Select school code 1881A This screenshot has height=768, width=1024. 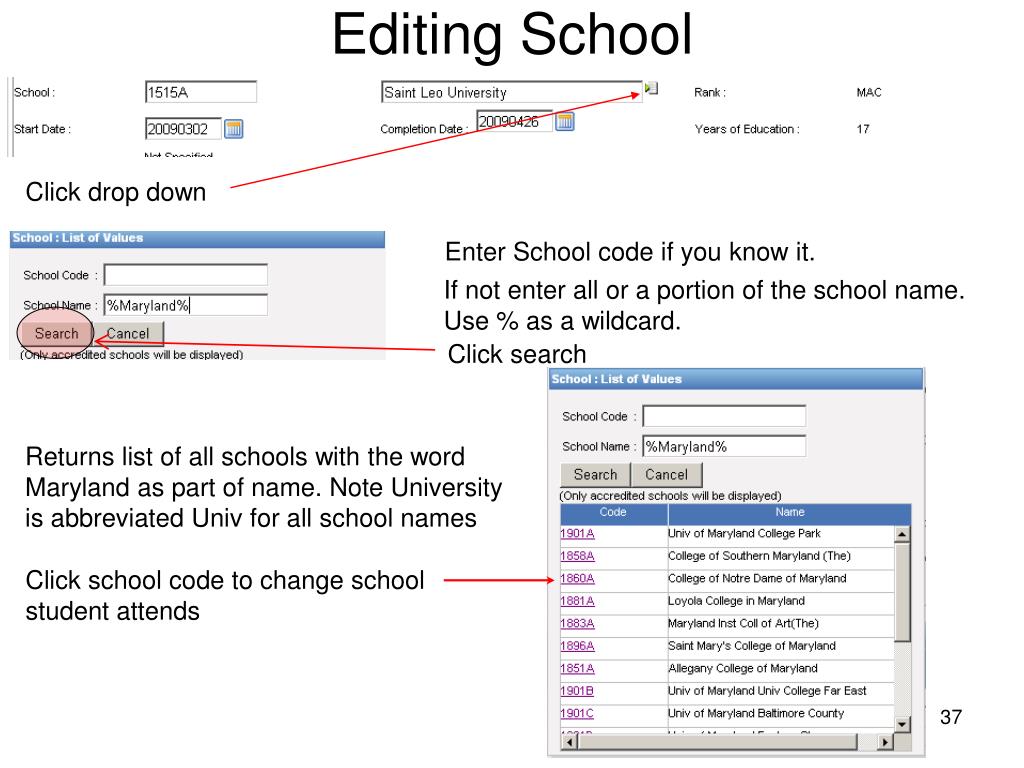577,601
